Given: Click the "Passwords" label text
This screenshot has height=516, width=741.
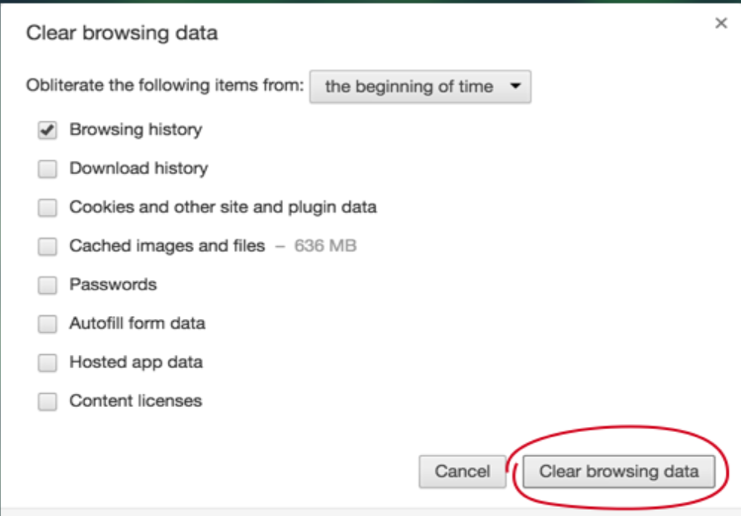Looking at the screenshot, I should (x=113, y=285).
